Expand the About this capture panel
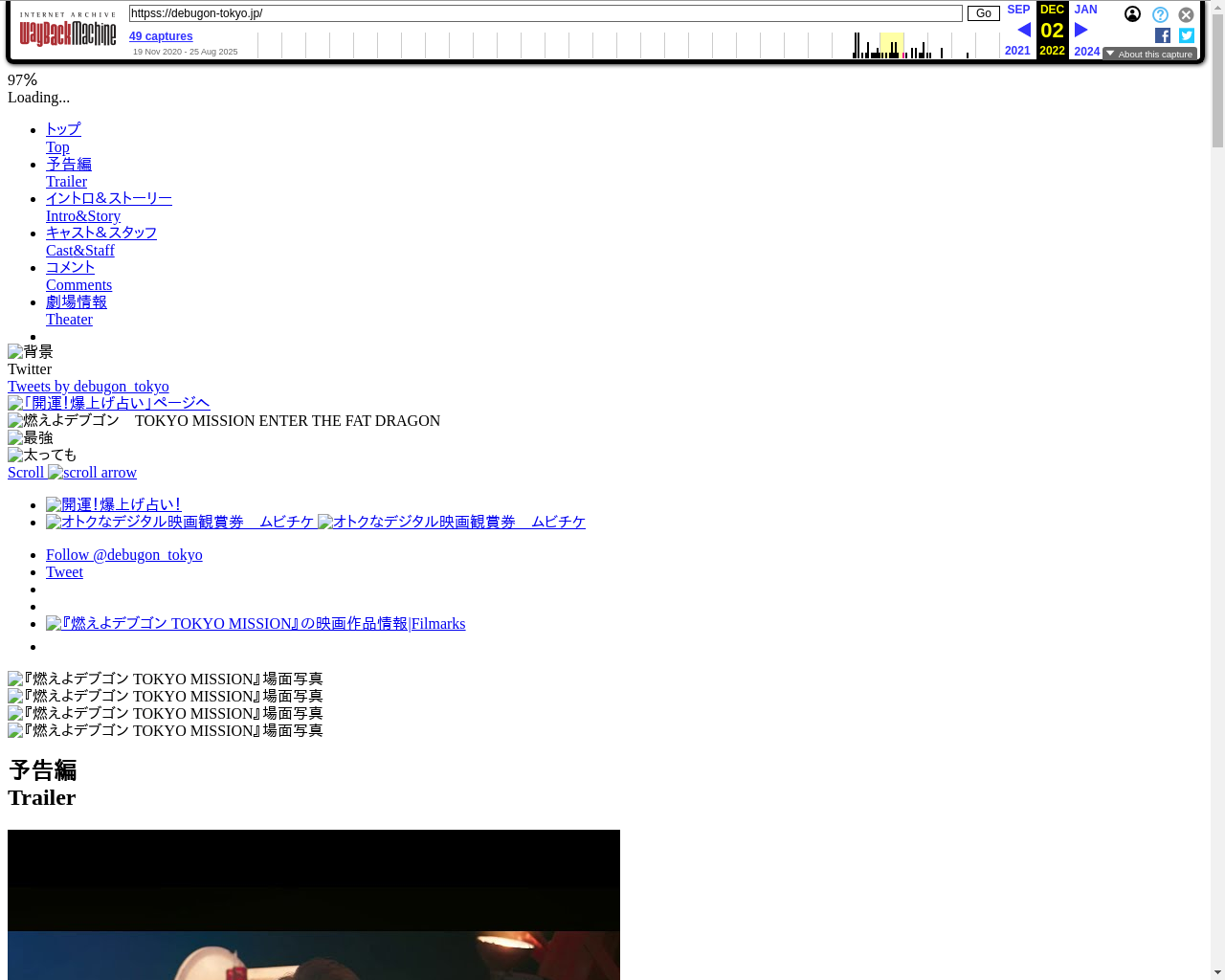Screen dimensions: 1225x980 [x=1149, y=55]
